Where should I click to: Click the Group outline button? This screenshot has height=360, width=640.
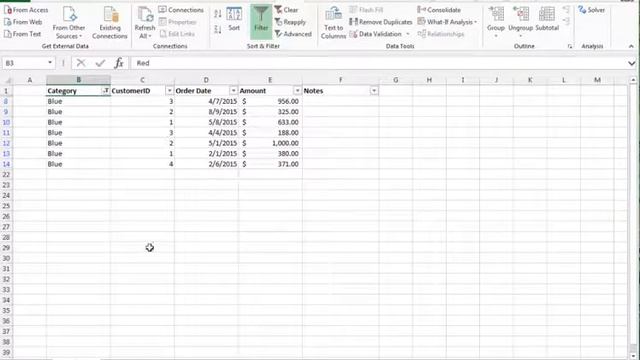pos(496,22)
